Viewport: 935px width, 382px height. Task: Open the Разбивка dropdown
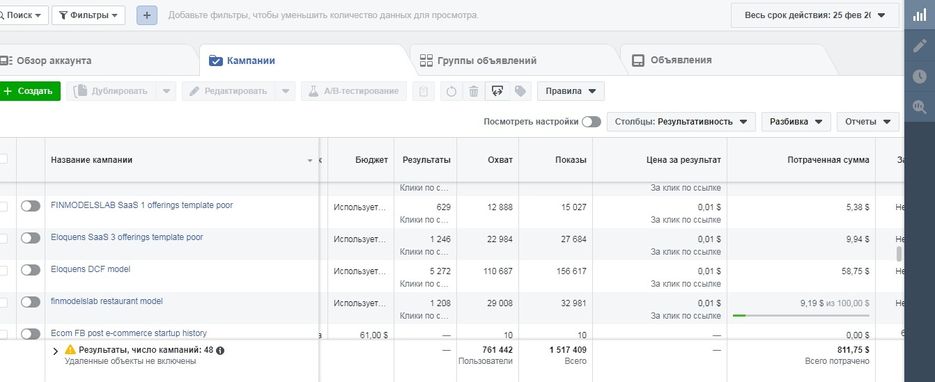tap(796, 122)
